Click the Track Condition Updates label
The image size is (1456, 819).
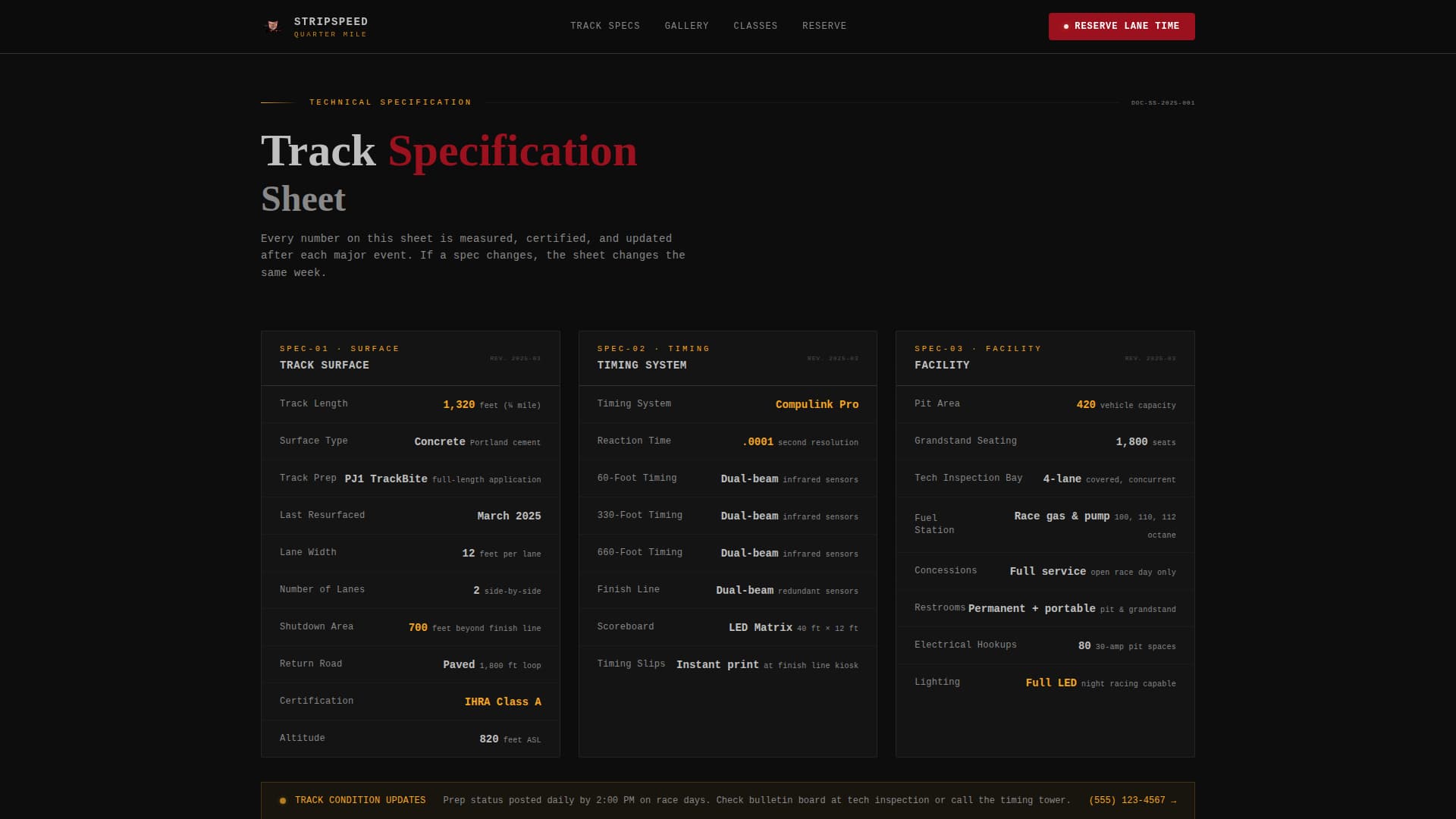click(x=360, y=800)
